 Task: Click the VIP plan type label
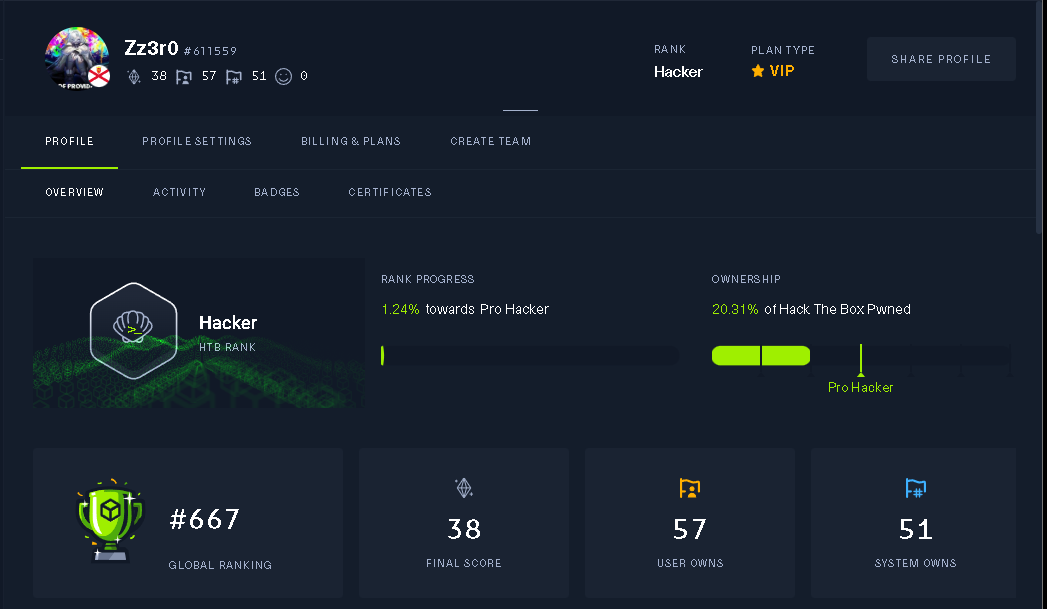(x=782, y=71)
